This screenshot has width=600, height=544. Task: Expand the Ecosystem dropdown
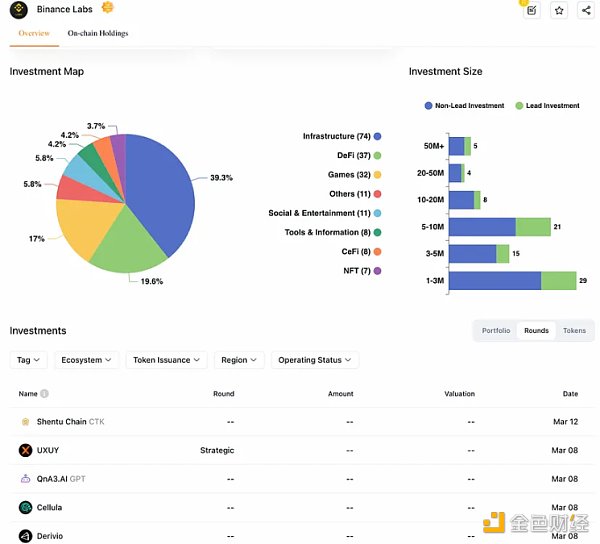pyautogui.click(x=87, y=360)
